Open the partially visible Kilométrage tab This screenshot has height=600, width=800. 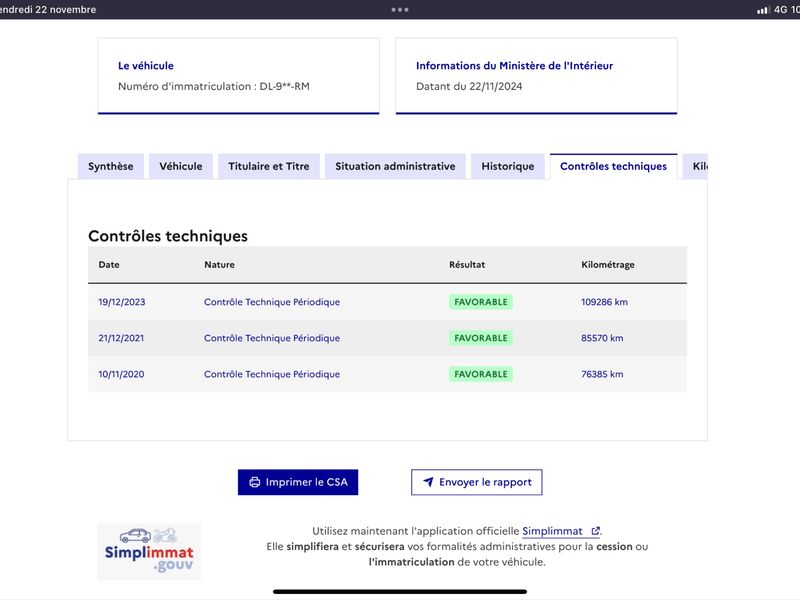pyautogui.click(x=695, y=166)
